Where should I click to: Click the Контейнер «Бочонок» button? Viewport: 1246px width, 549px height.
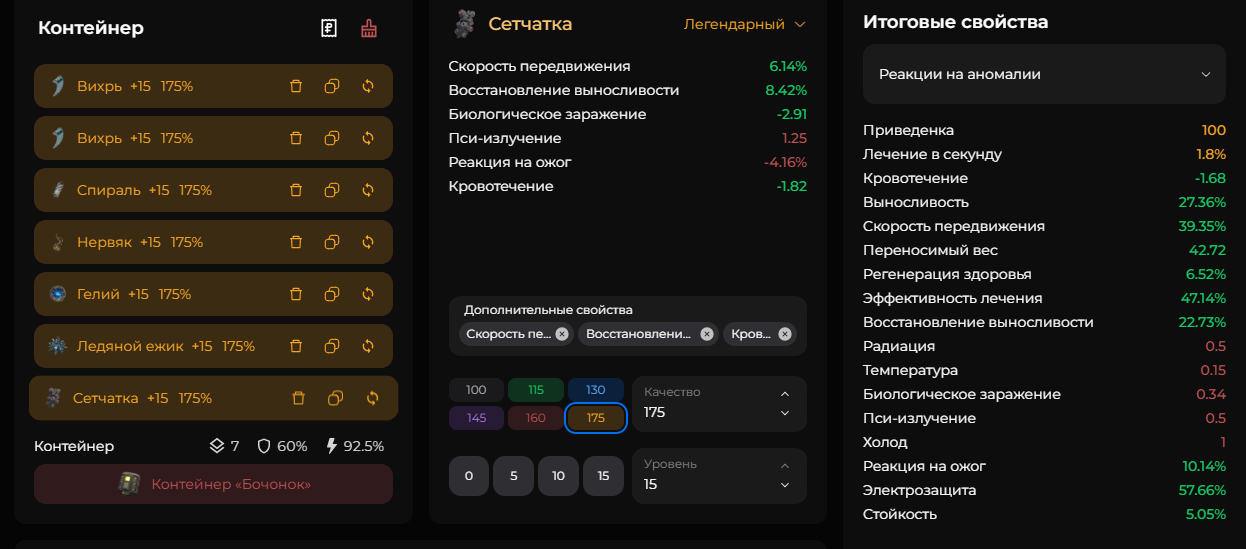click(x=213, y=484)
